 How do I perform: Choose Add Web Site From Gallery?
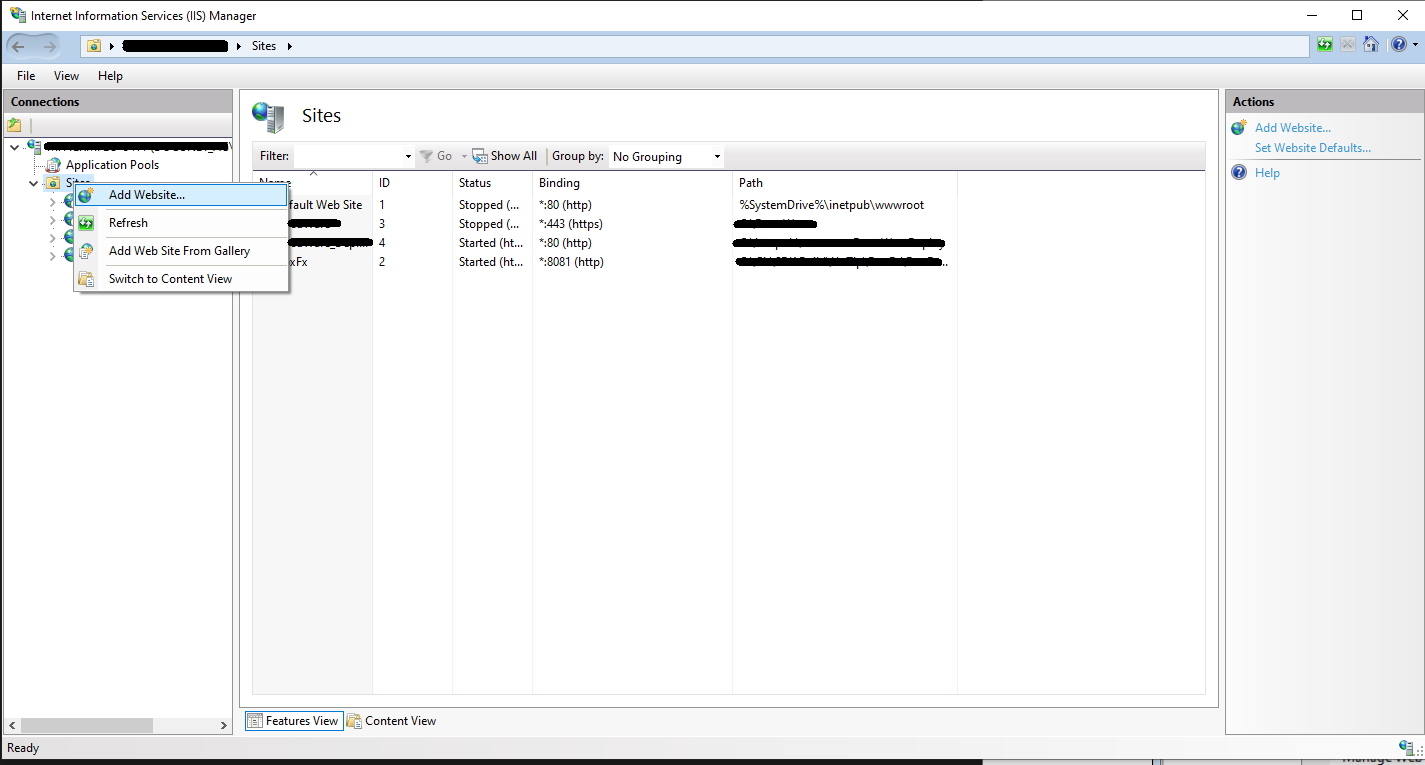pos(182,251)
